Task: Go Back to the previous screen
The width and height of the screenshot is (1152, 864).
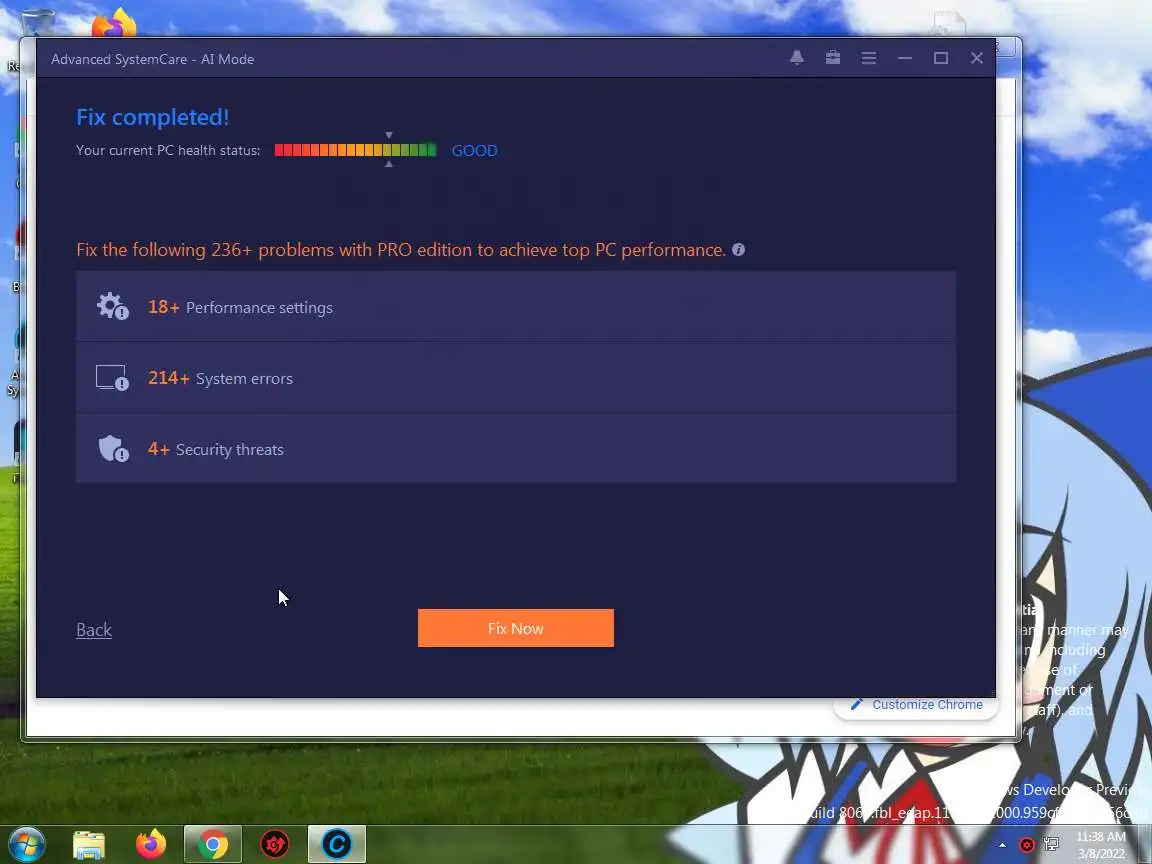Action: (x=94, y=630)
